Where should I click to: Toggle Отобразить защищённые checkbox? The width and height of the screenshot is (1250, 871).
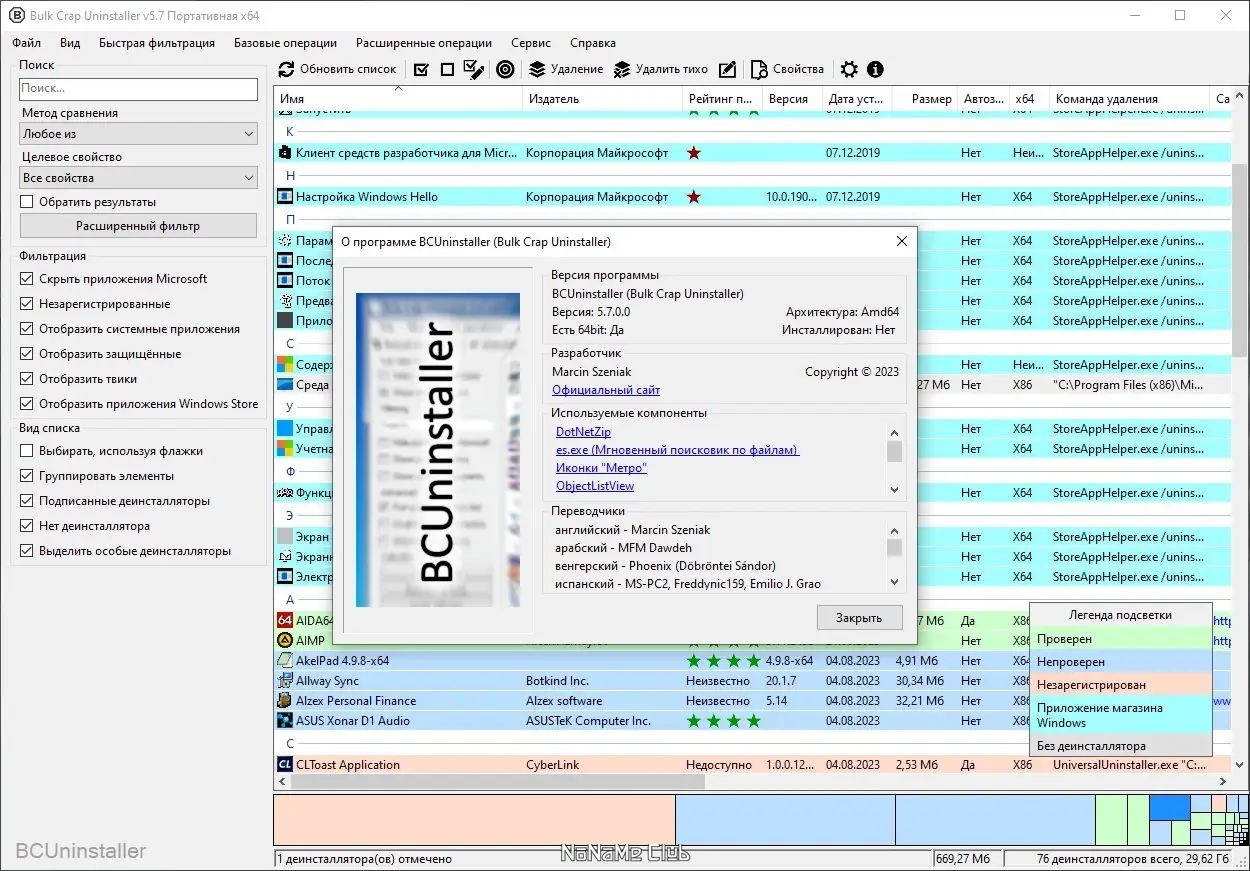pos(27,354)
